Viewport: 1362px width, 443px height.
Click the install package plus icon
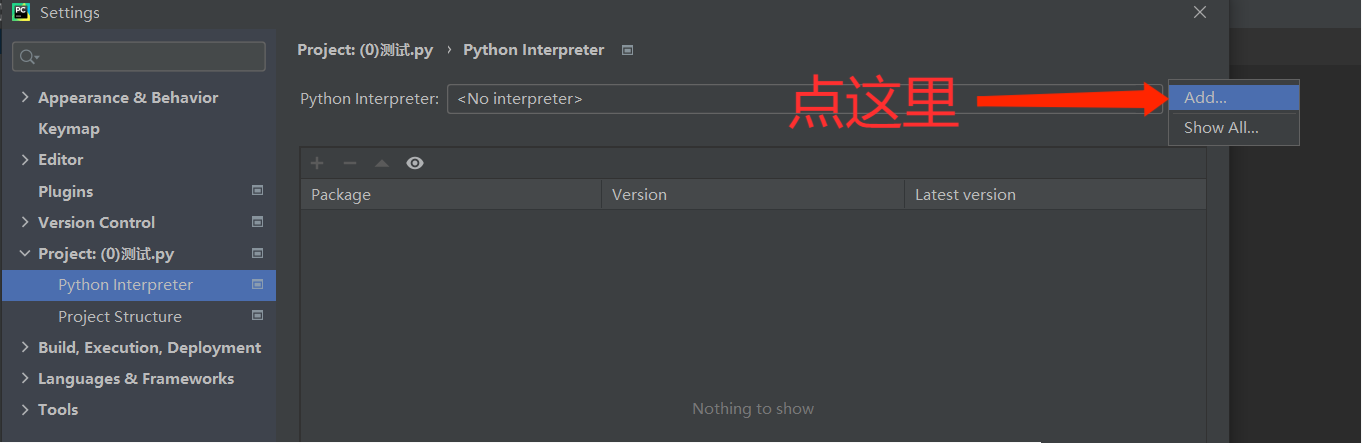click(317, 163)
